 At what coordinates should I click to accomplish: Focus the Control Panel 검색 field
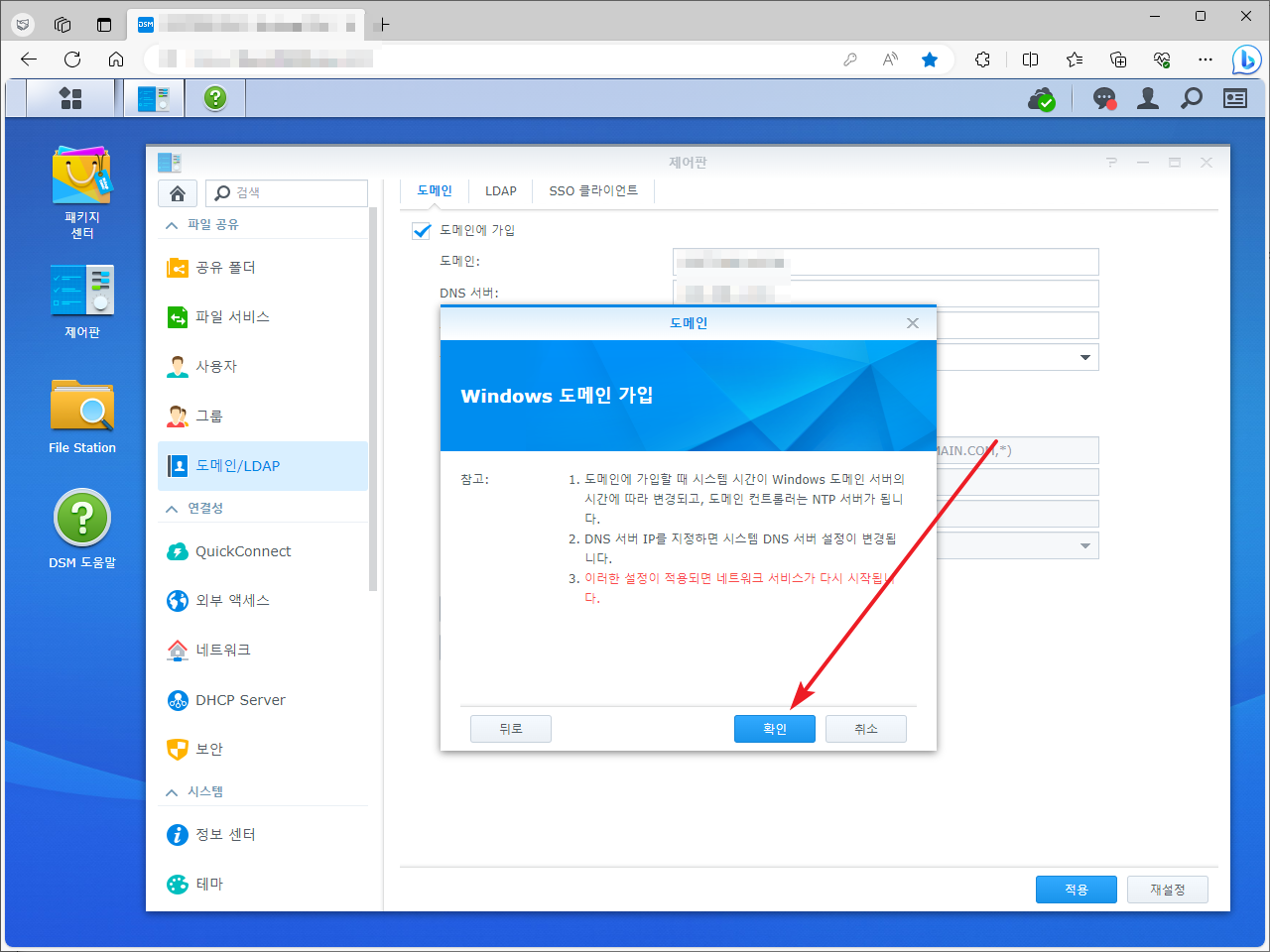pos(287,192)
